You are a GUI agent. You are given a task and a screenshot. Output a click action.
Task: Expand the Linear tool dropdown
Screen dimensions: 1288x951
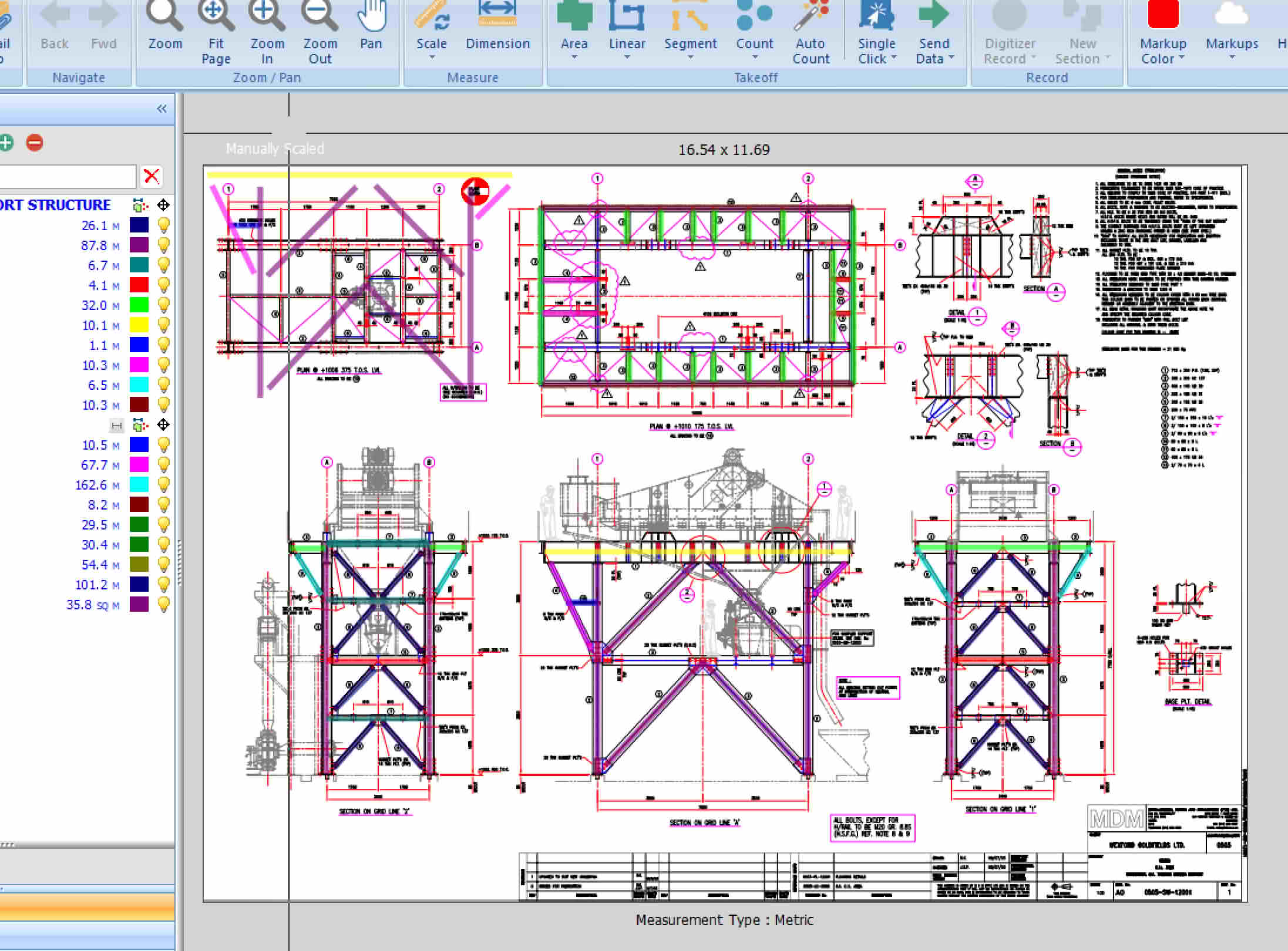pos(627,58)
